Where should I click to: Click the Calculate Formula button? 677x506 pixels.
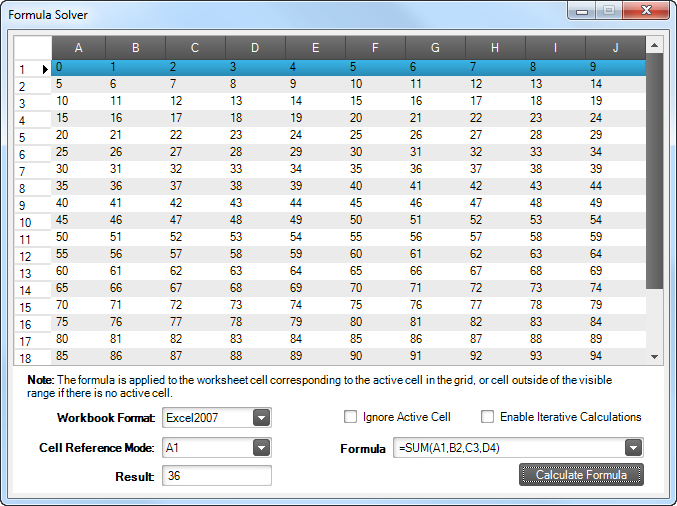pyautogui.click(x=581, y=474)
